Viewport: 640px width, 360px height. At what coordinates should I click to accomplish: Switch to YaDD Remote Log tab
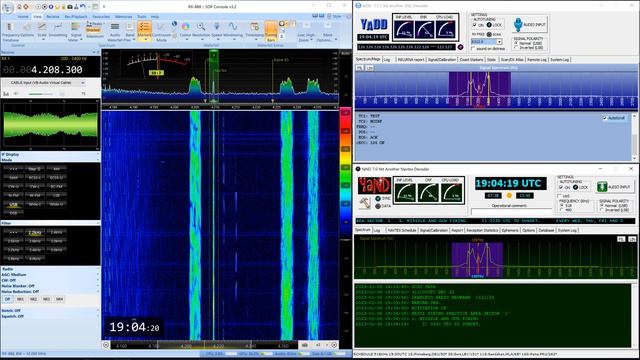point(536,60)
